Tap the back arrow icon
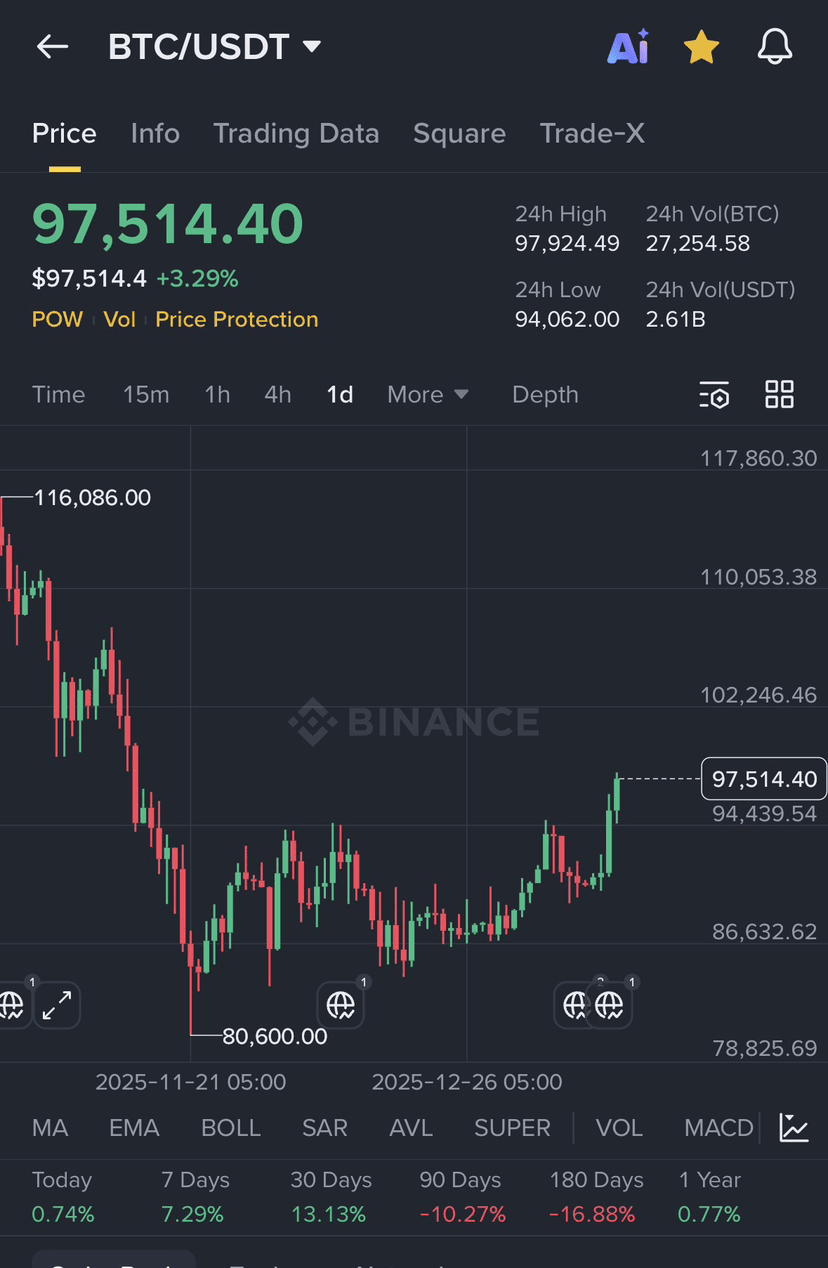 coord(52,47)
